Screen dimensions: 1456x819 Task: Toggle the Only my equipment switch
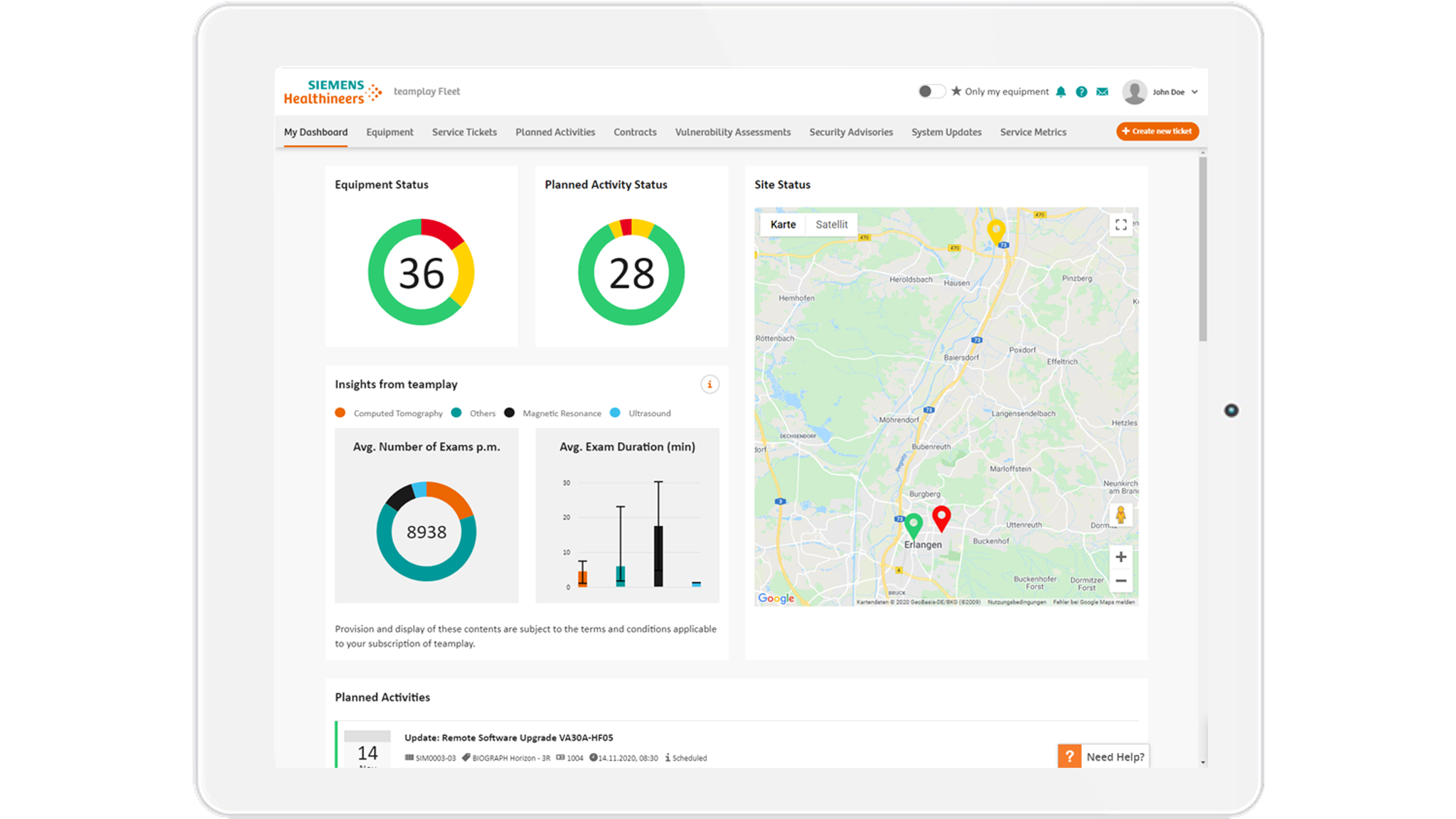click(931, 91)
